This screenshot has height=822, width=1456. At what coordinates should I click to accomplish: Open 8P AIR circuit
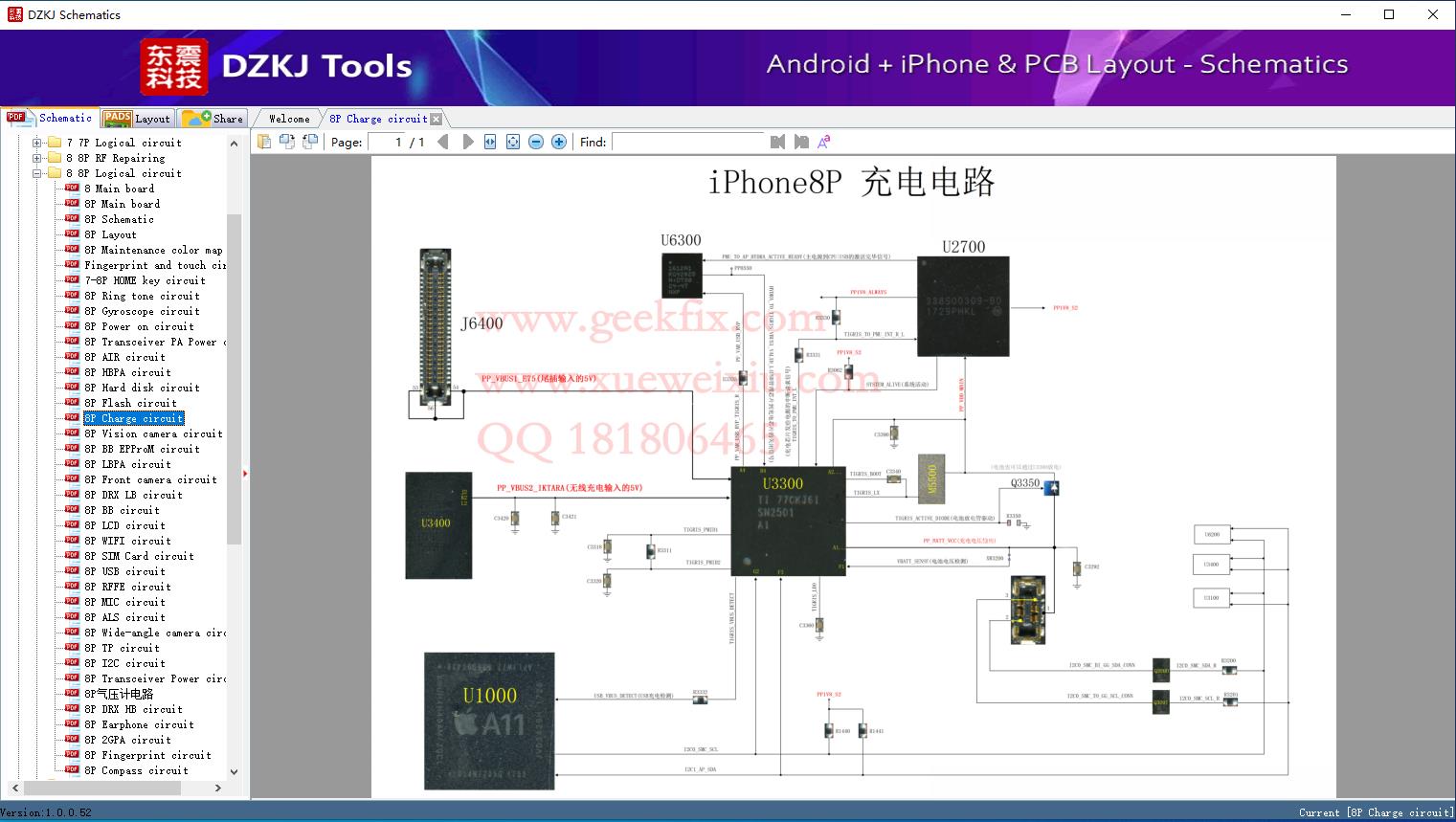pyautogui.click(x=124, y=357)
